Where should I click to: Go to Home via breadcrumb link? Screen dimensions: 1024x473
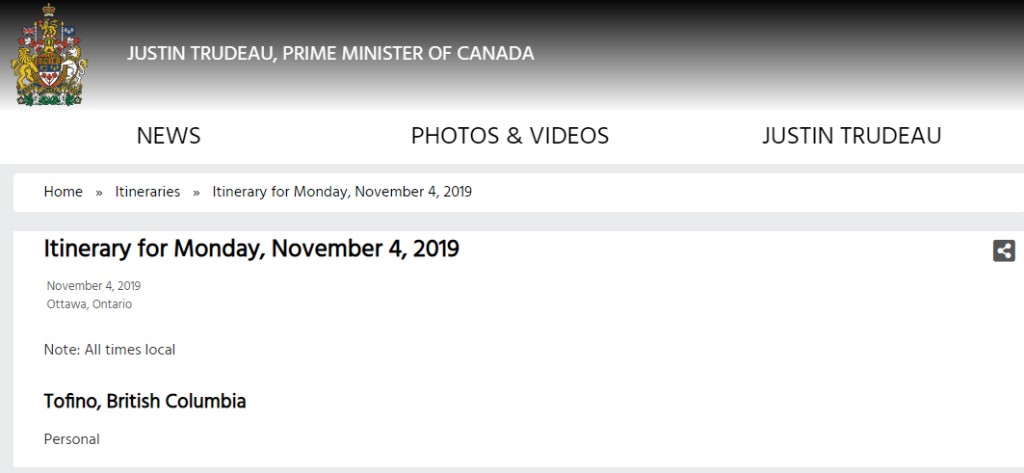63,192
